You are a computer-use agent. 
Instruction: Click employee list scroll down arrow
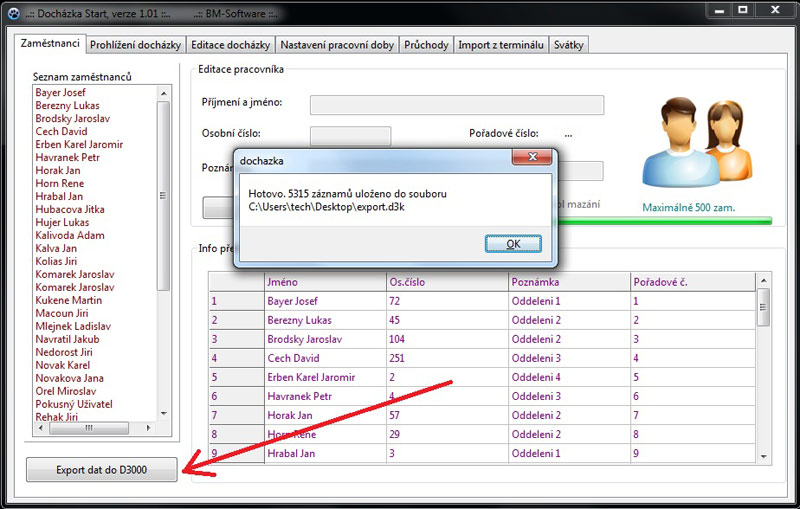coord(163,414)
